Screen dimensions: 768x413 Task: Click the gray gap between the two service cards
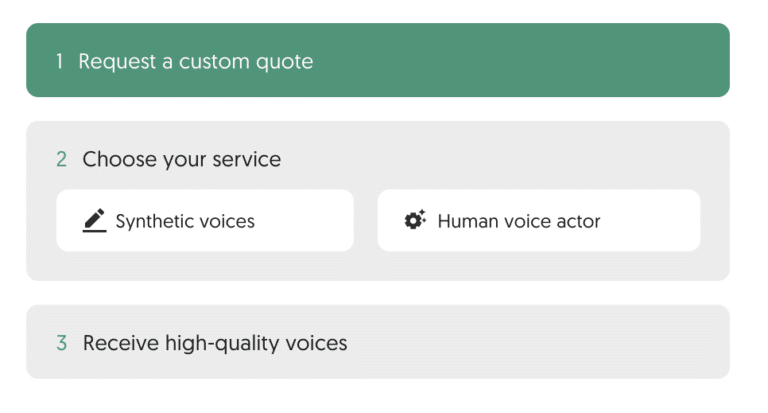tap(366, 221)
